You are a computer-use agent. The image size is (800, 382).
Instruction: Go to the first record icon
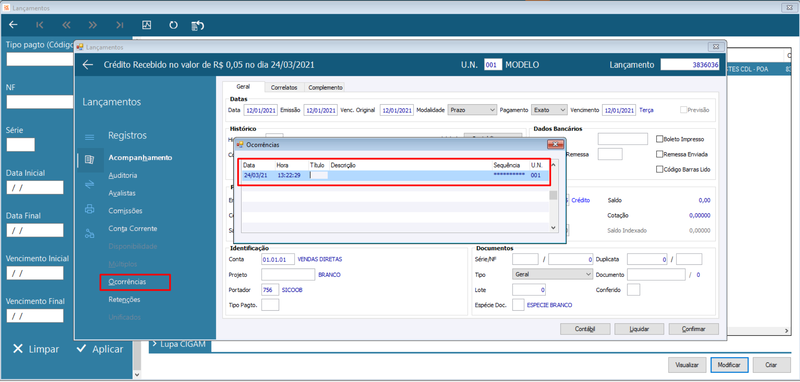pyautogui.click(x=40, y=25)
